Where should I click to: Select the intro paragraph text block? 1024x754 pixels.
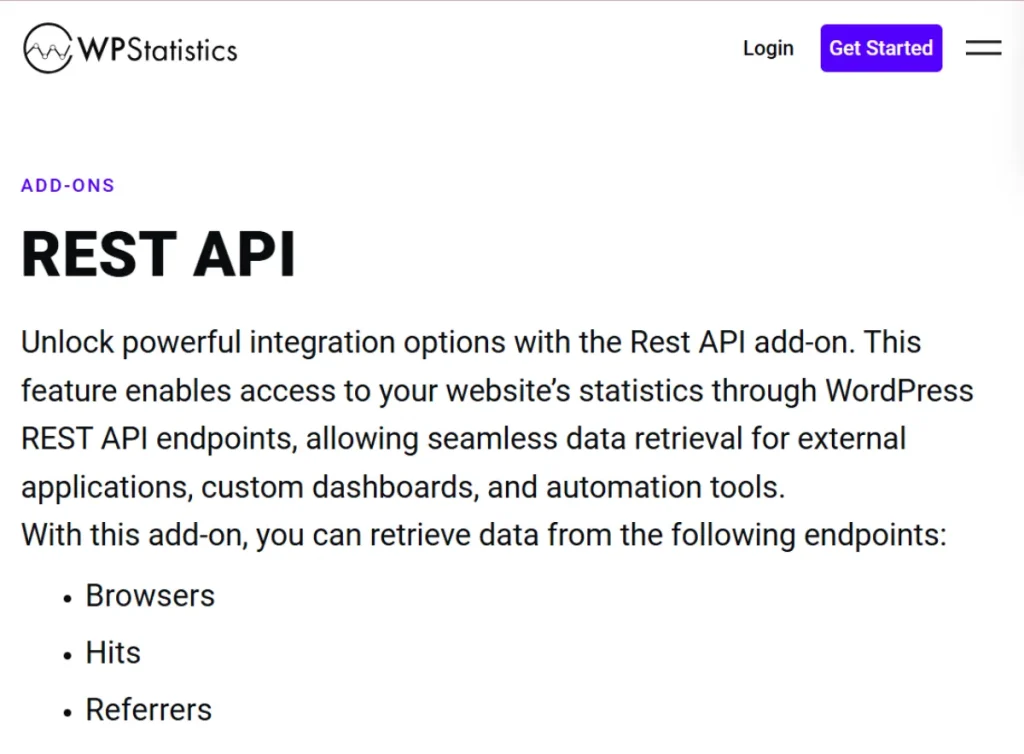coord(490,414)
